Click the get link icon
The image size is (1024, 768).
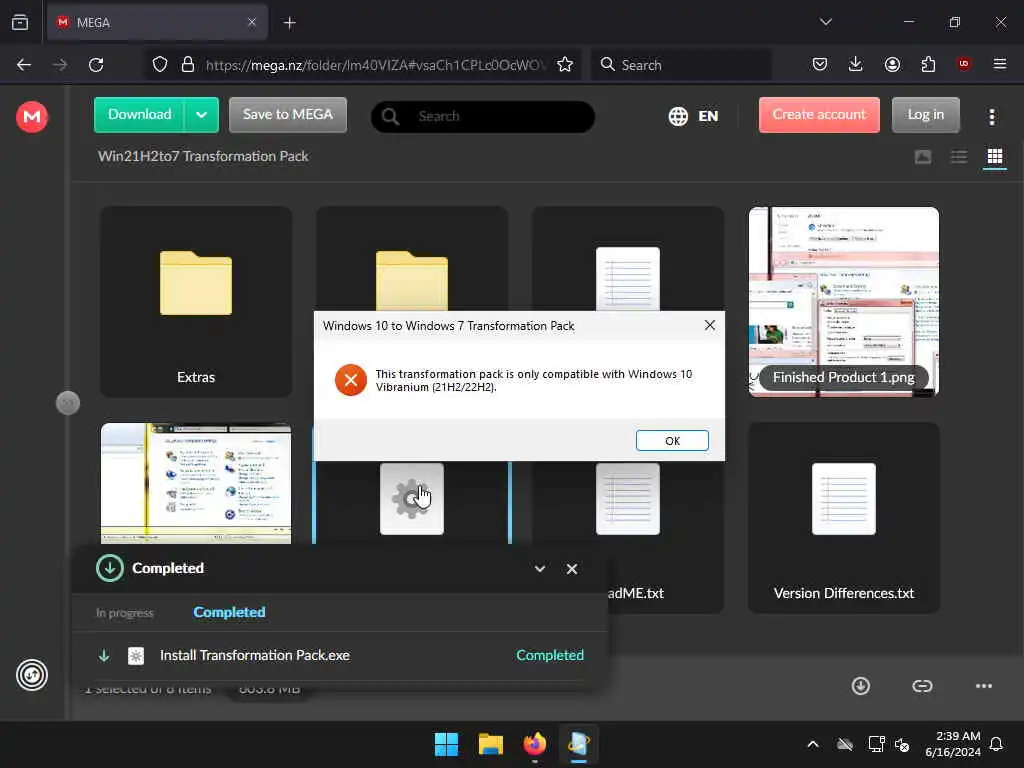(922, 686)
